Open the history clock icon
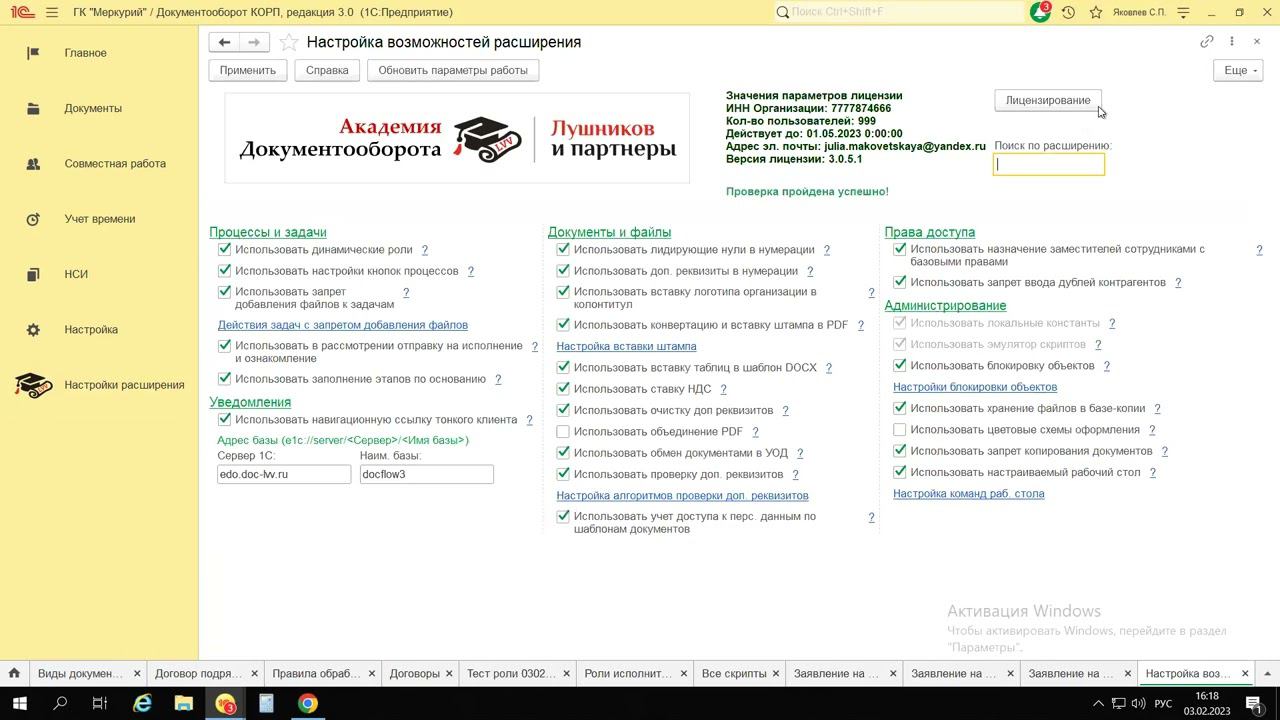This screenshot has width=1280, height=720. click(x=1068, y=12)
